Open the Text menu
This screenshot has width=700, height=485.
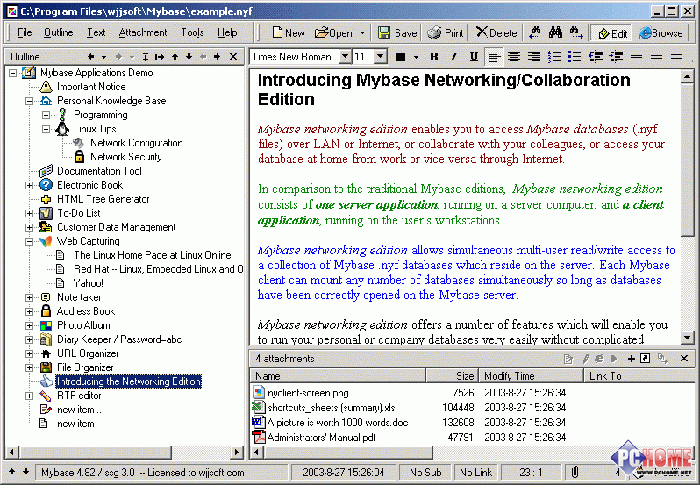point(96,33)
